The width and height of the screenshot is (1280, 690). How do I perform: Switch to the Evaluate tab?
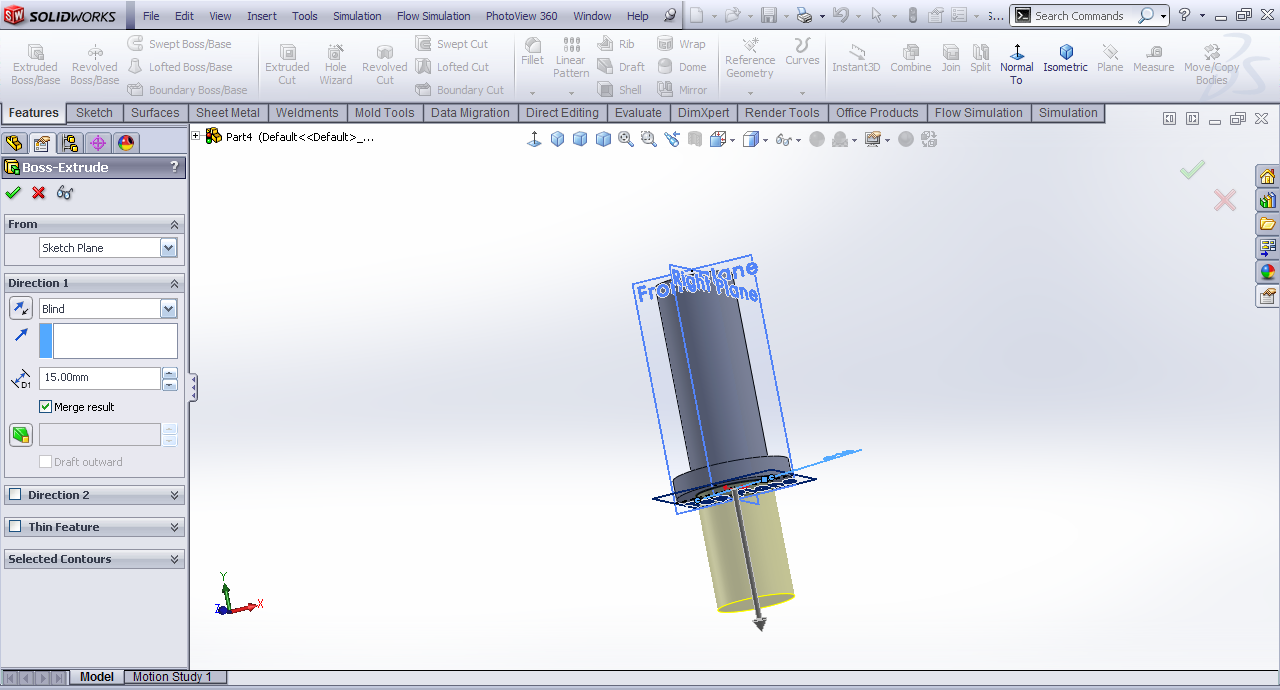click(637, 113)
